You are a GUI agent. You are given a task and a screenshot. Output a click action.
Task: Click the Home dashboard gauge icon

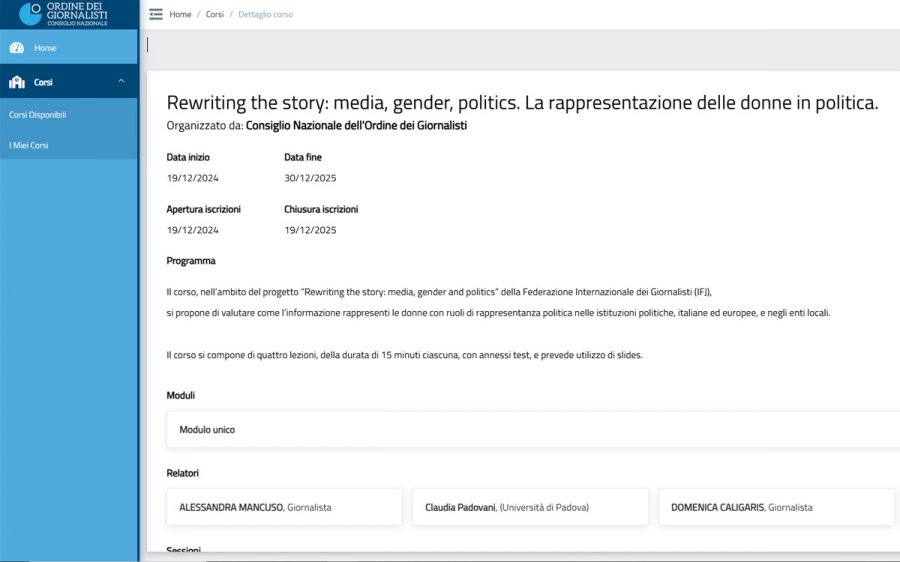pos(17,48)
